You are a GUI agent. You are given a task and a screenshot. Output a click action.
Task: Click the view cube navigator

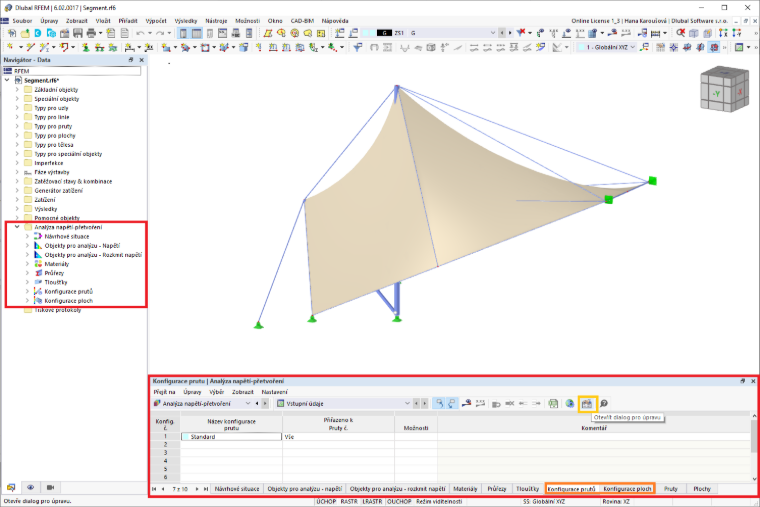click(724, 90)
